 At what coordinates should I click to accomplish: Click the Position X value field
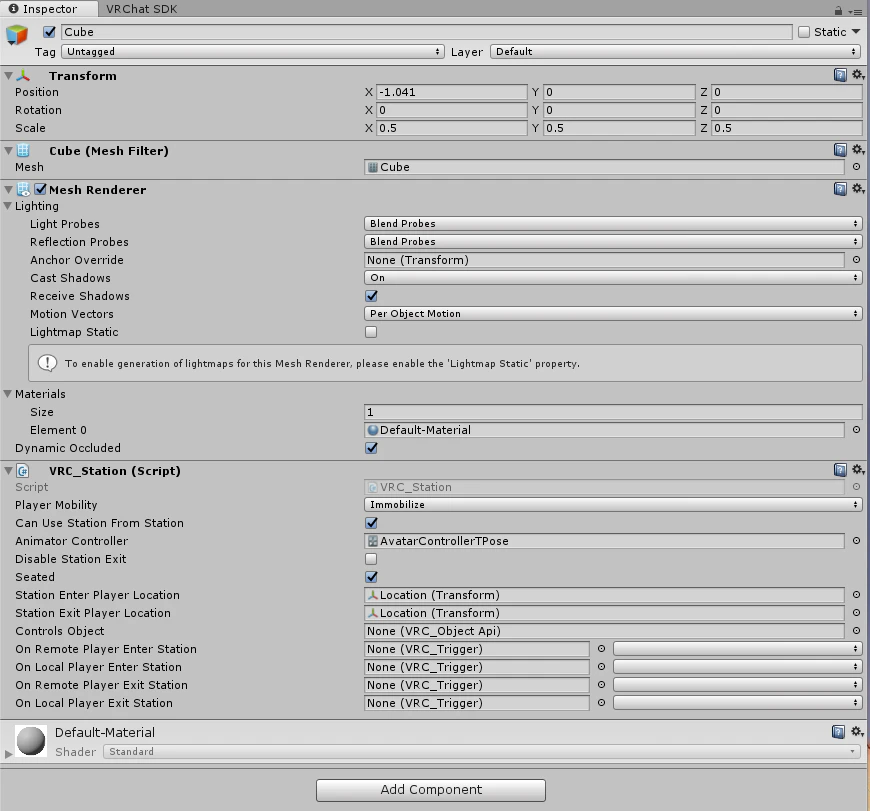pos(452,92)
